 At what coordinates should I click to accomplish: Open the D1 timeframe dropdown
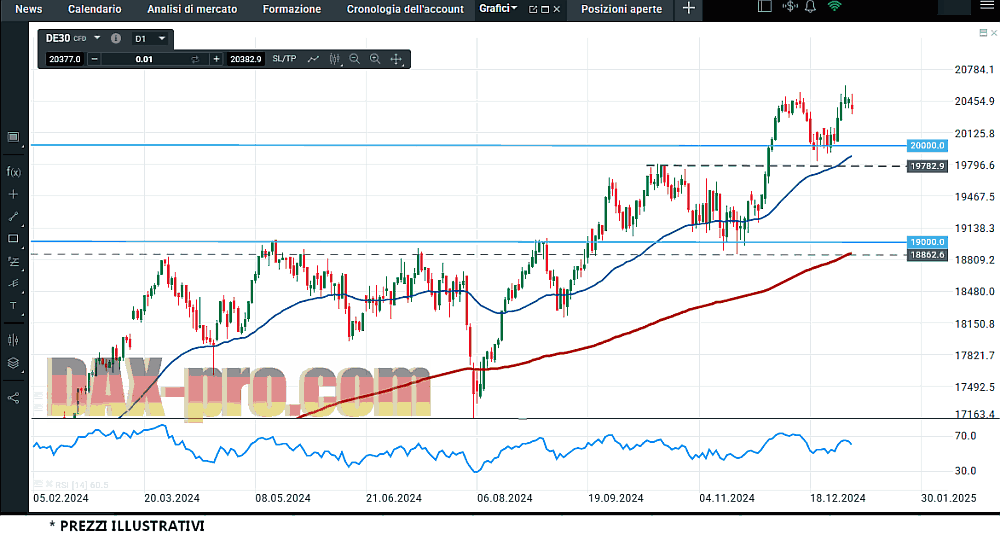(x=161, y=38)
